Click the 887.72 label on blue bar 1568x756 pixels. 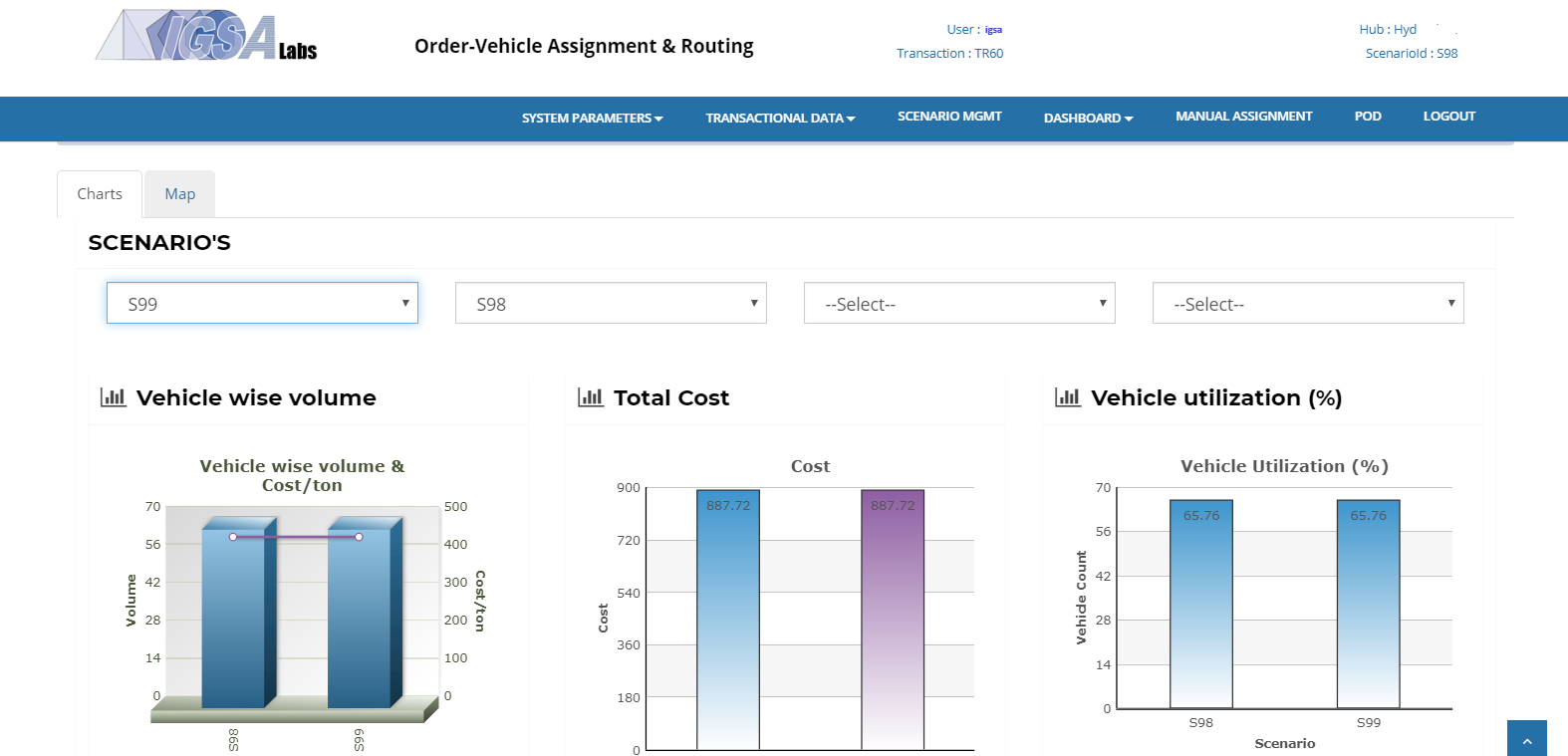(728, 506)
